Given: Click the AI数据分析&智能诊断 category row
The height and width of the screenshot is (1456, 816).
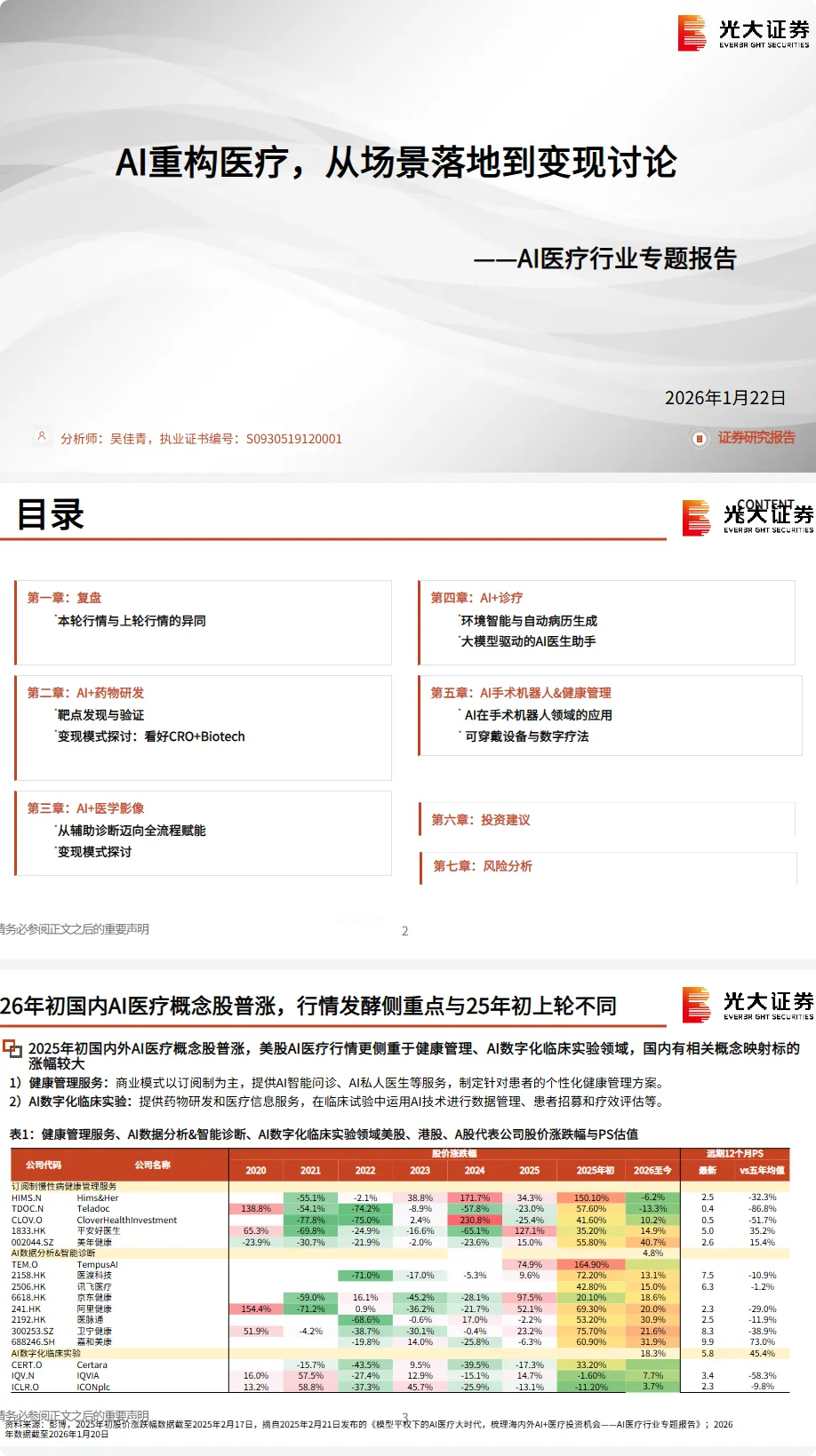Looking at the screenshot, I should coord(53,1253).
